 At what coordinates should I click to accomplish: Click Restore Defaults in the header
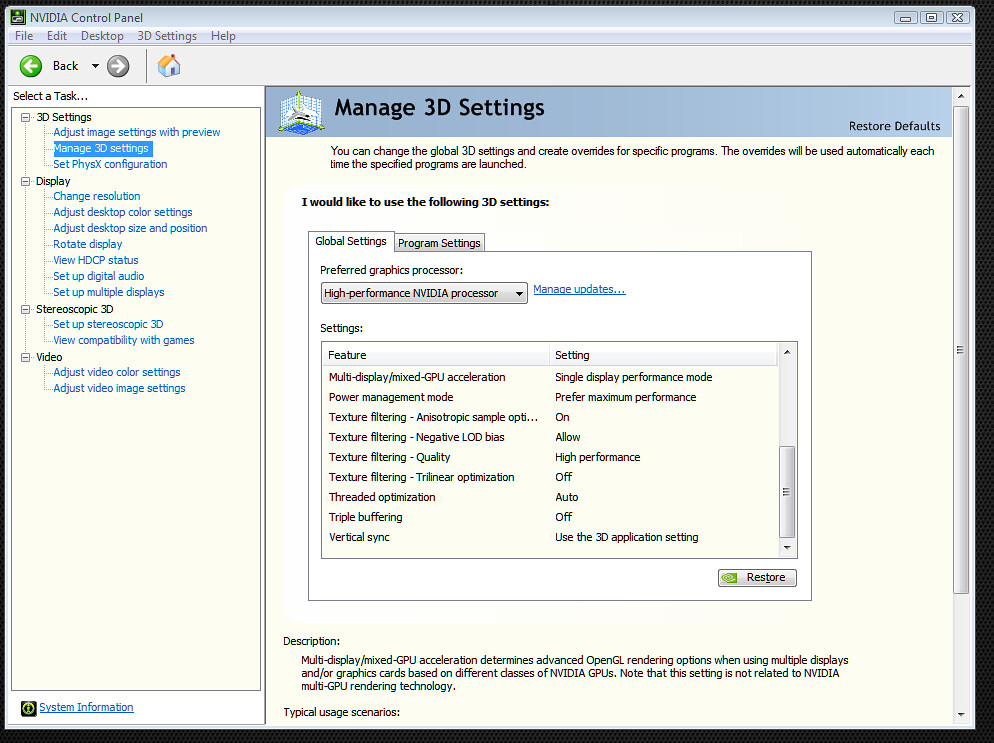click(894, 126)
